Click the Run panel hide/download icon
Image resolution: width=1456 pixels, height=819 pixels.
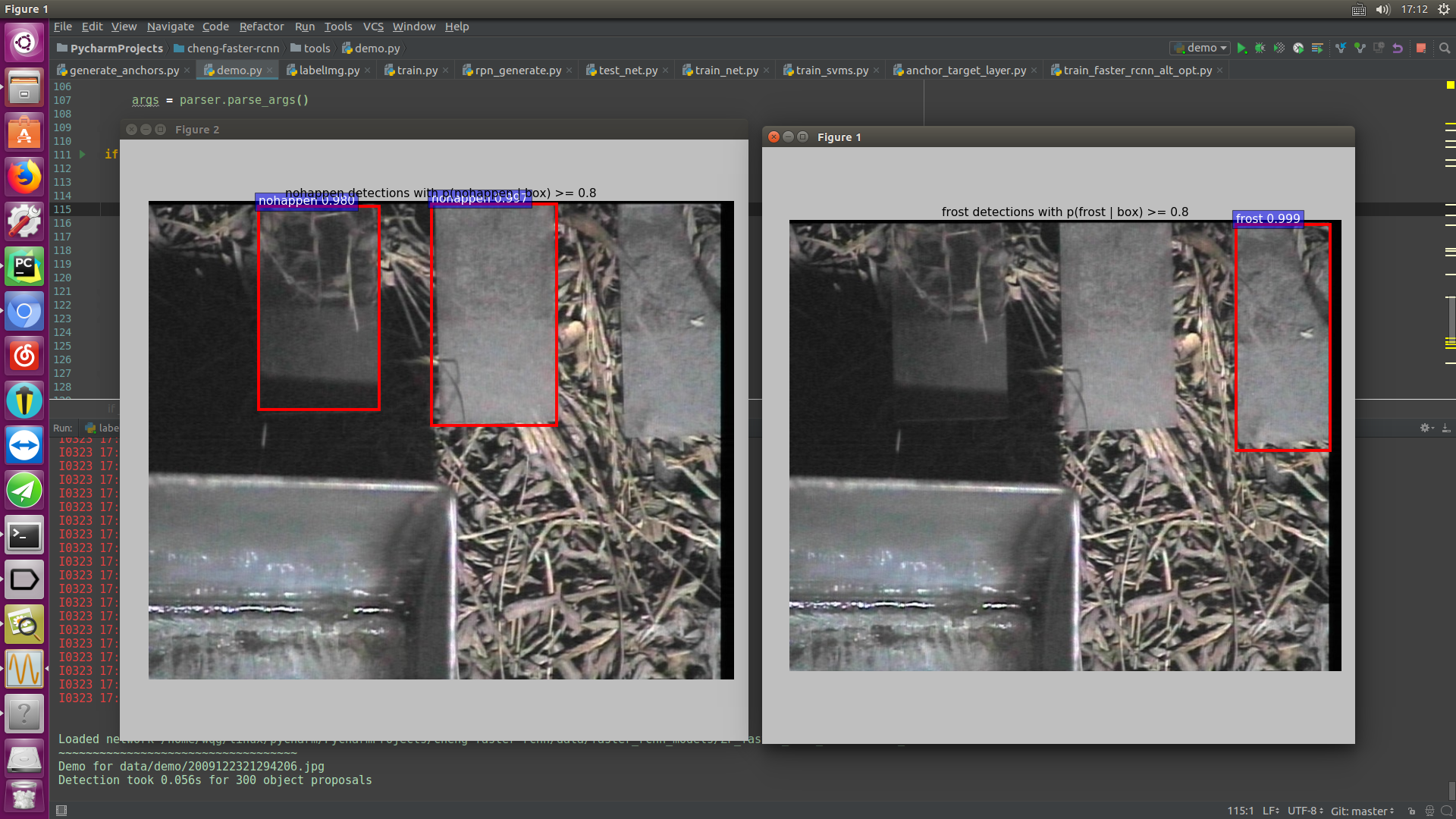(x=1446, y=428)
